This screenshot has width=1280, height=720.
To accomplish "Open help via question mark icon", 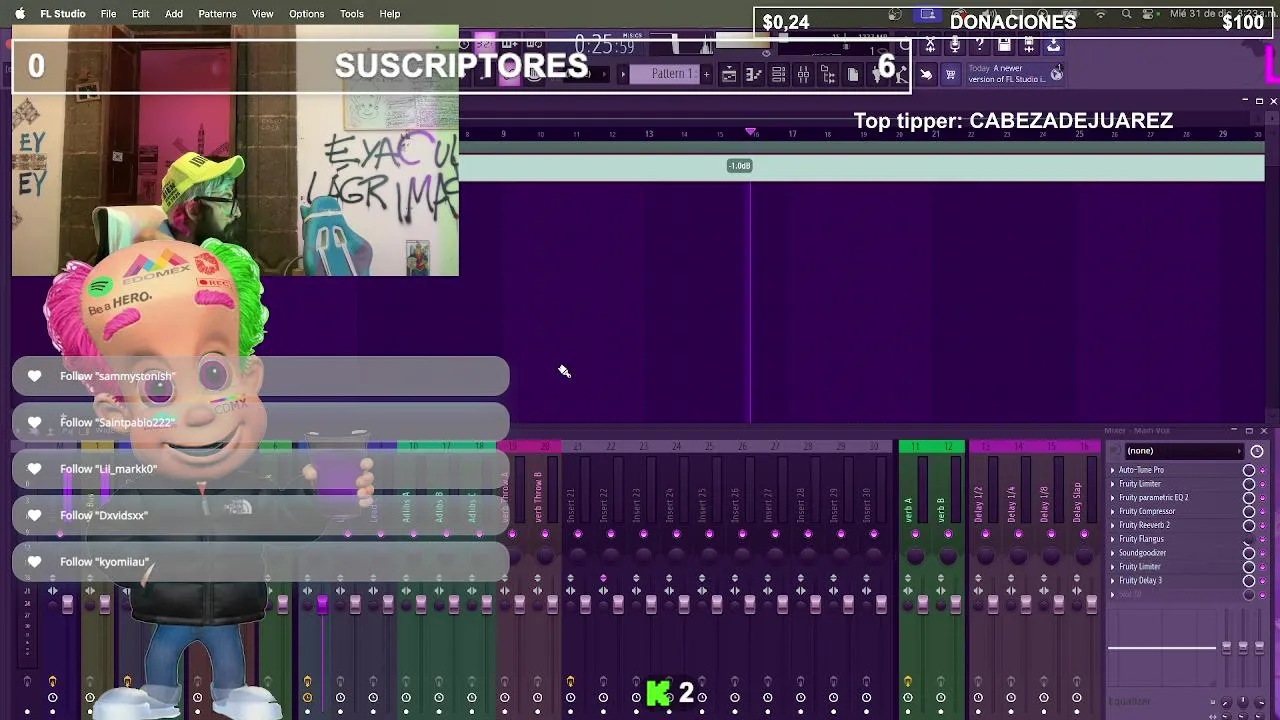I will (980, 45).
